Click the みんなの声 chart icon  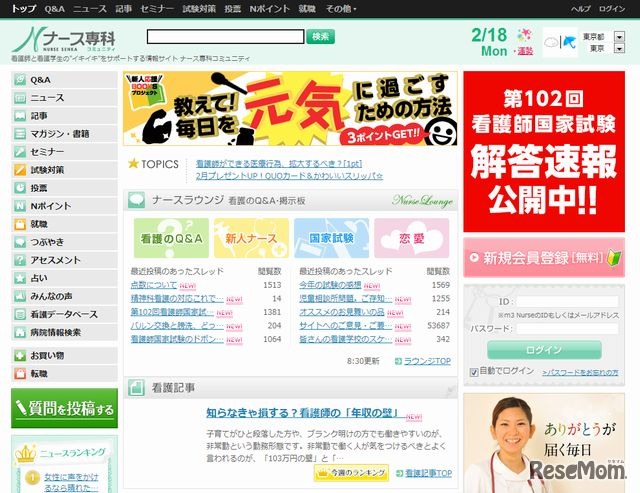(x=20, y=296)
